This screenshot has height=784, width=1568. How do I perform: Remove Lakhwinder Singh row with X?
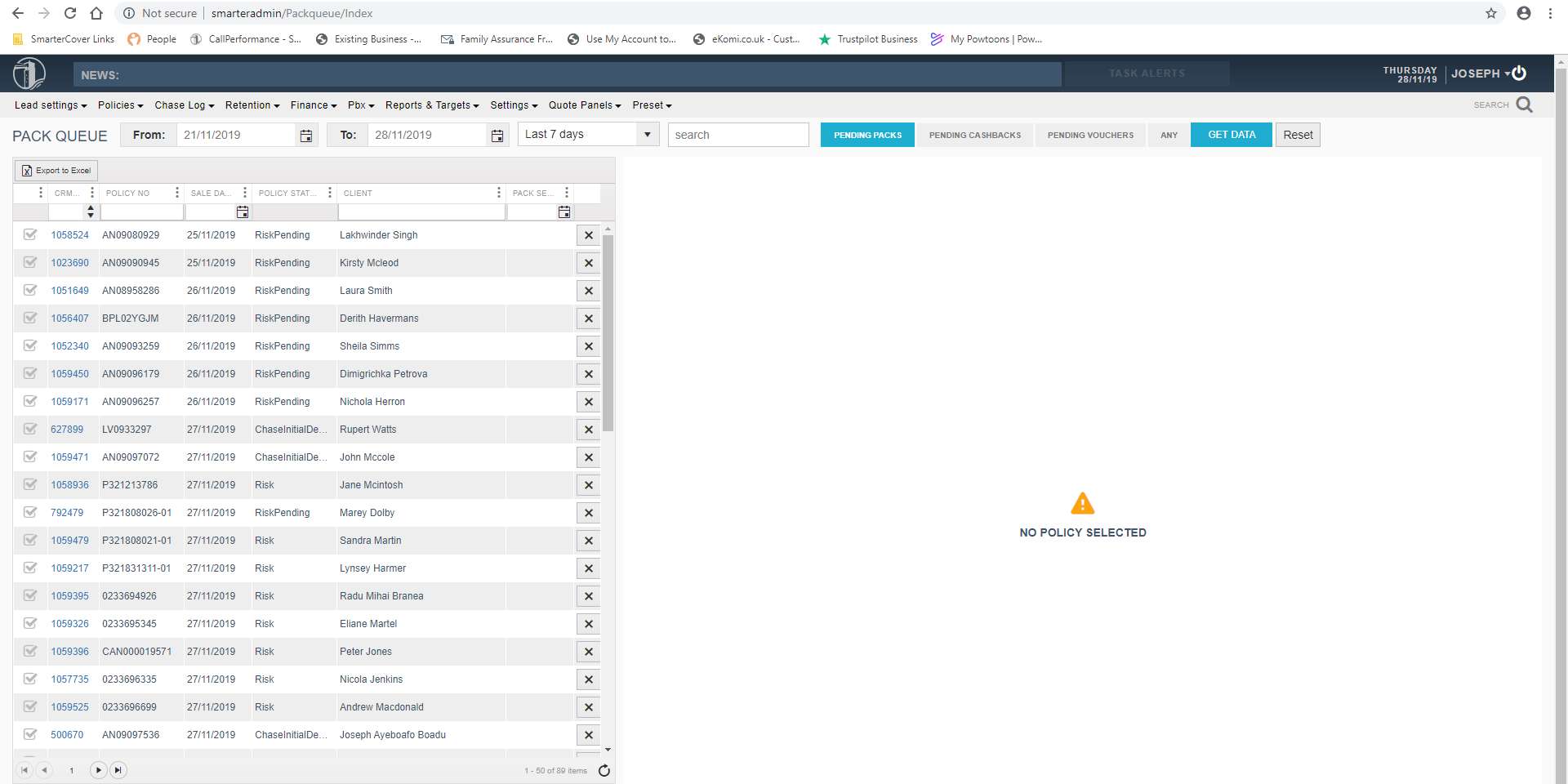pos(588,235)
